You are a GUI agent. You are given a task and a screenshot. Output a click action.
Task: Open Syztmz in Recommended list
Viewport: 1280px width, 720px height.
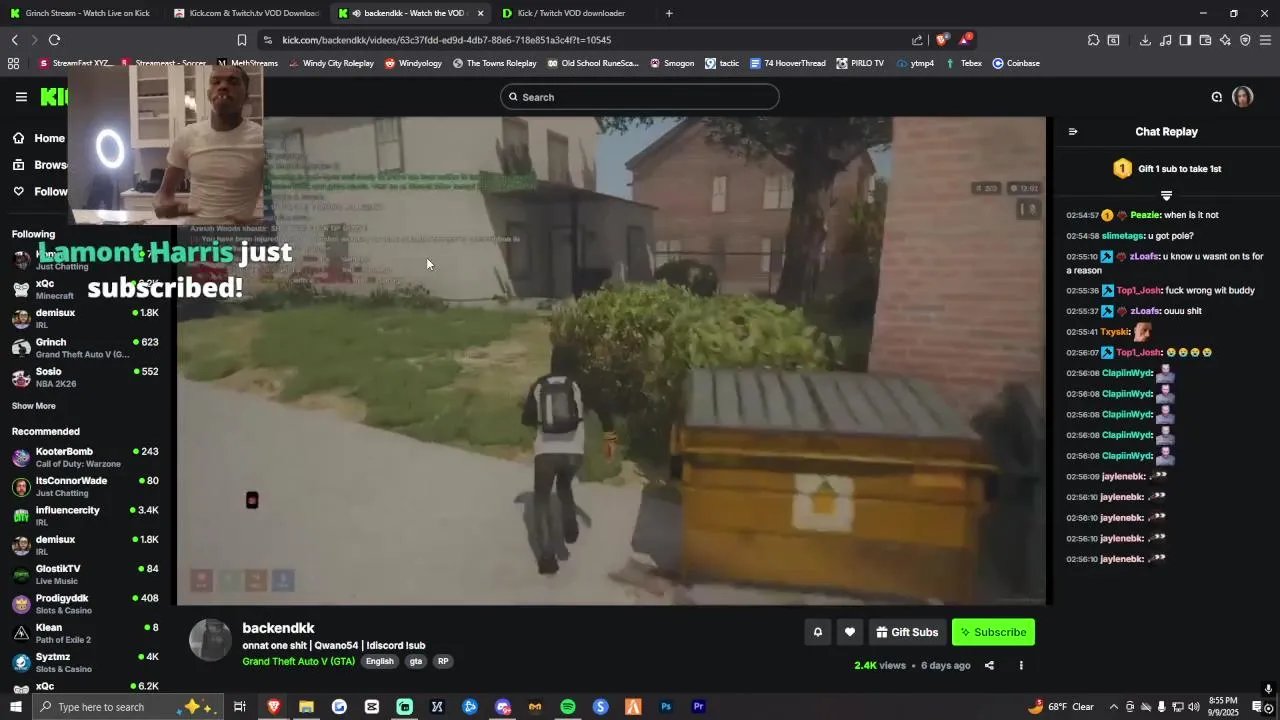pyautogui.click(x=85, y=662)
